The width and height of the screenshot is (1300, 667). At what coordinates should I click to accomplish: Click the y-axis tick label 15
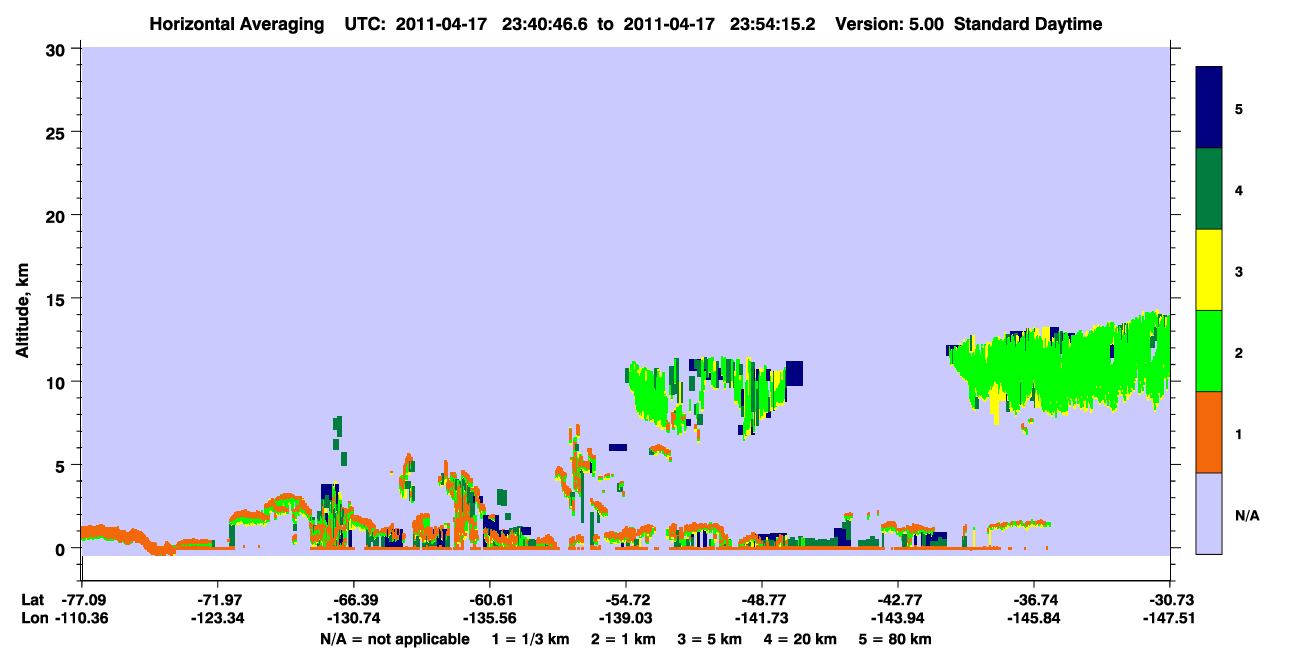[57, 299]
